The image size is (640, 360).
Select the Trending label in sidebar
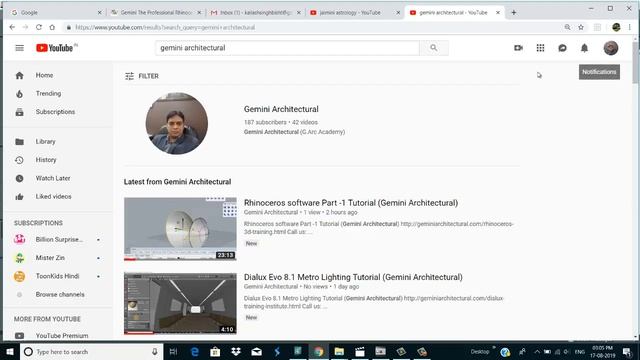click(48, 93)
